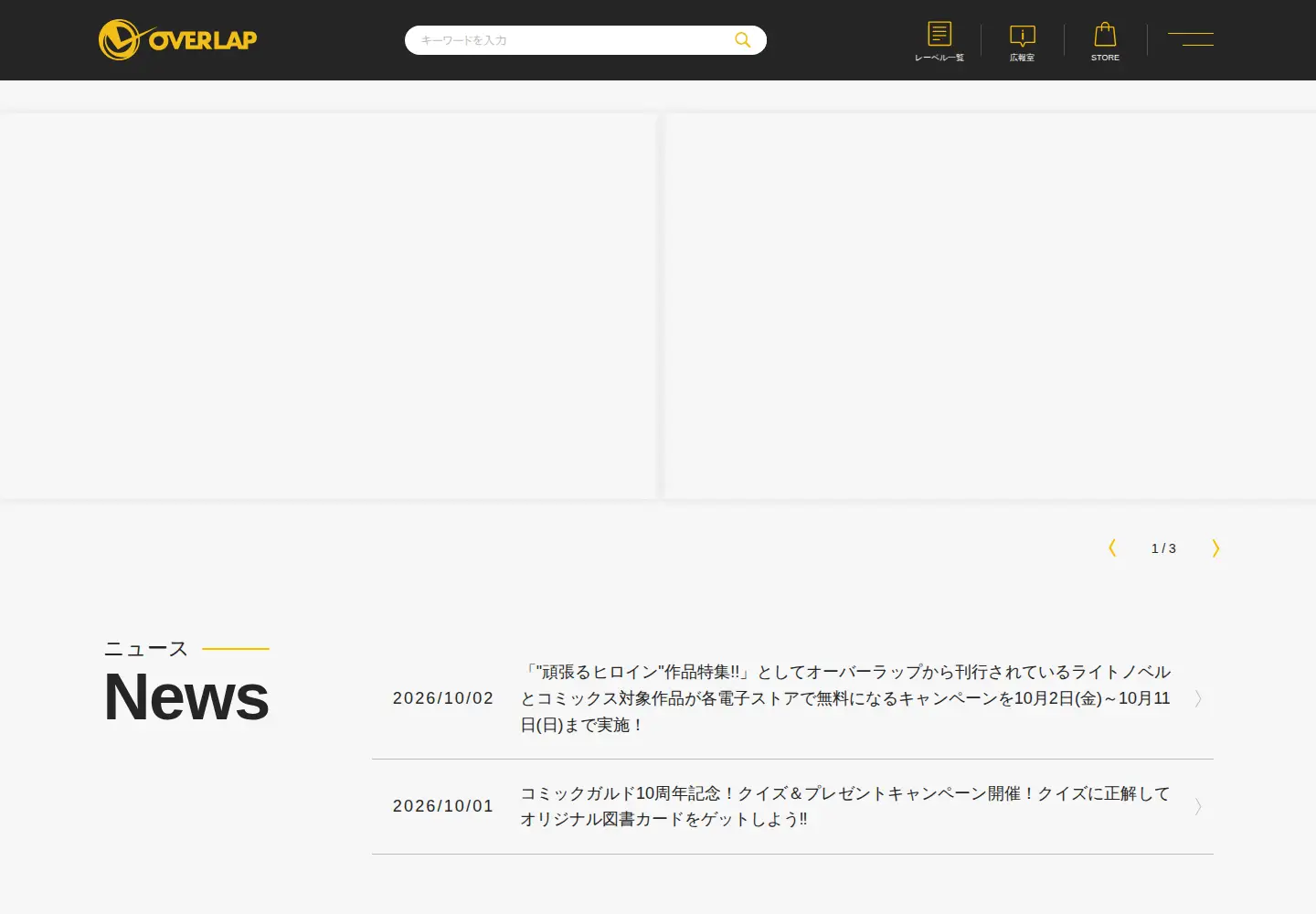Screen dimensions: 1316x914
Task: Click the ニュース section label
Action: (146, 649)
